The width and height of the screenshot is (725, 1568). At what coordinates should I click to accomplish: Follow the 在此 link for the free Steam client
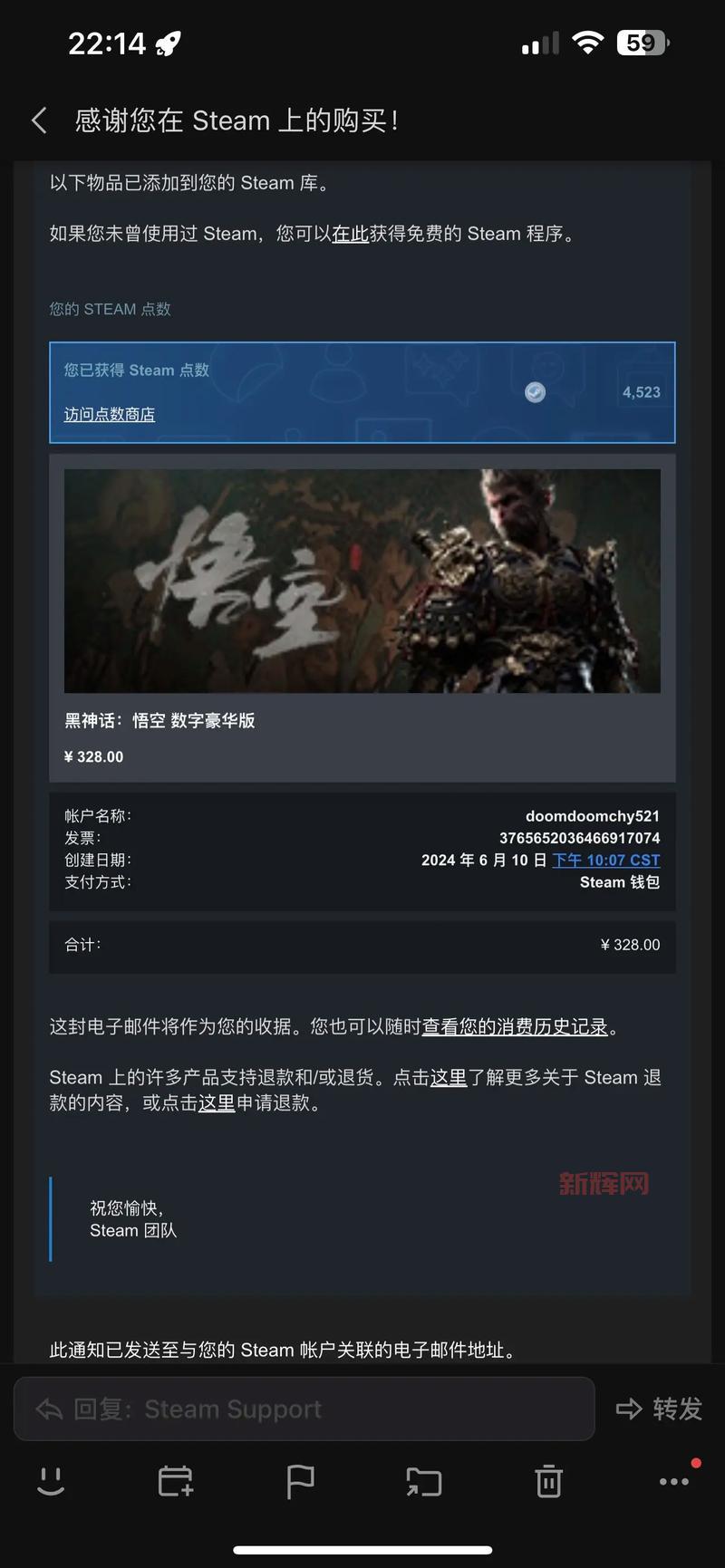tap(350, 234)
